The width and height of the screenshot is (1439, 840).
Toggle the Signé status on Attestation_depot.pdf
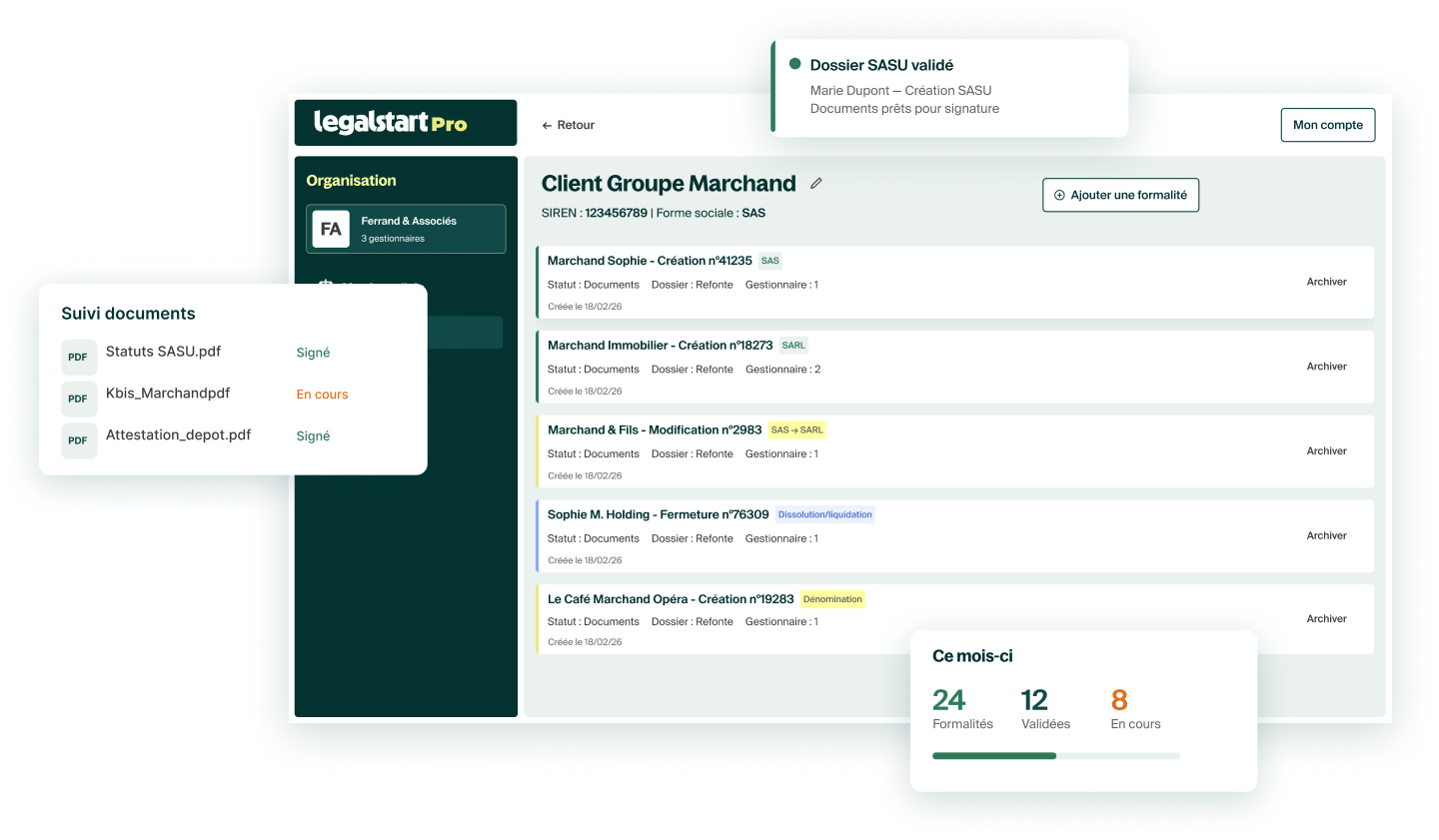[313, 435]
